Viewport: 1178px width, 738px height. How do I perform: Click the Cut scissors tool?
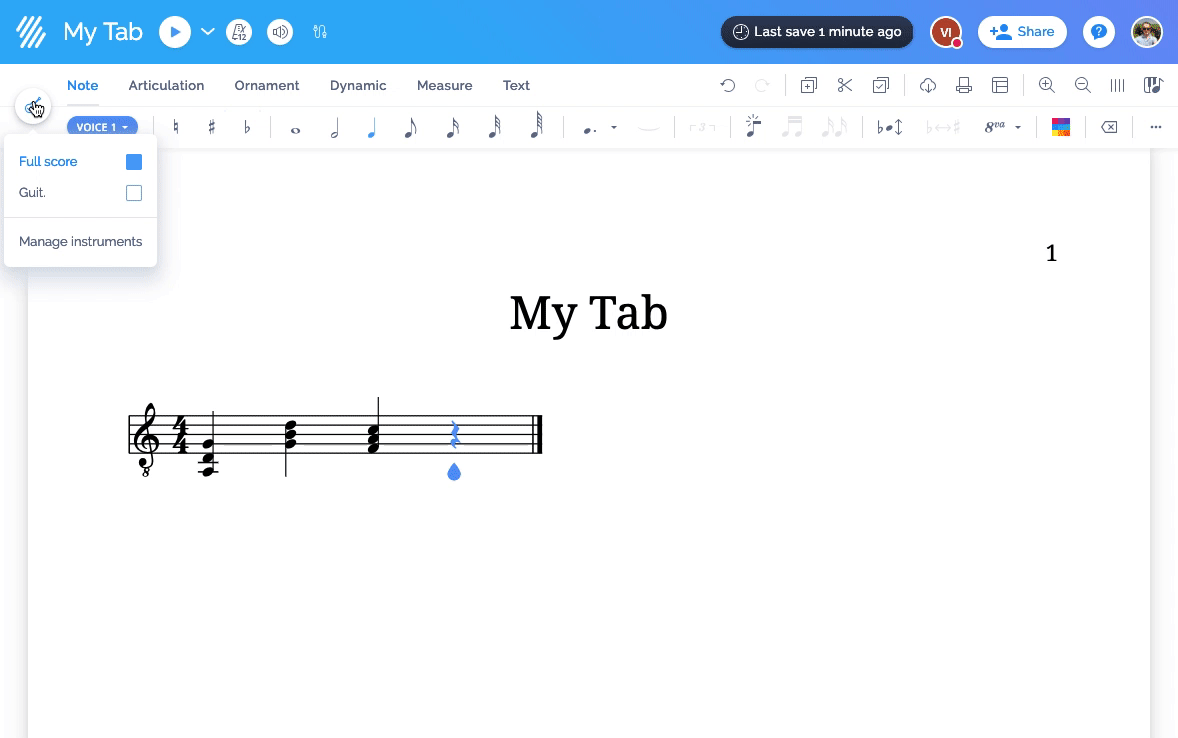[845, 85]
